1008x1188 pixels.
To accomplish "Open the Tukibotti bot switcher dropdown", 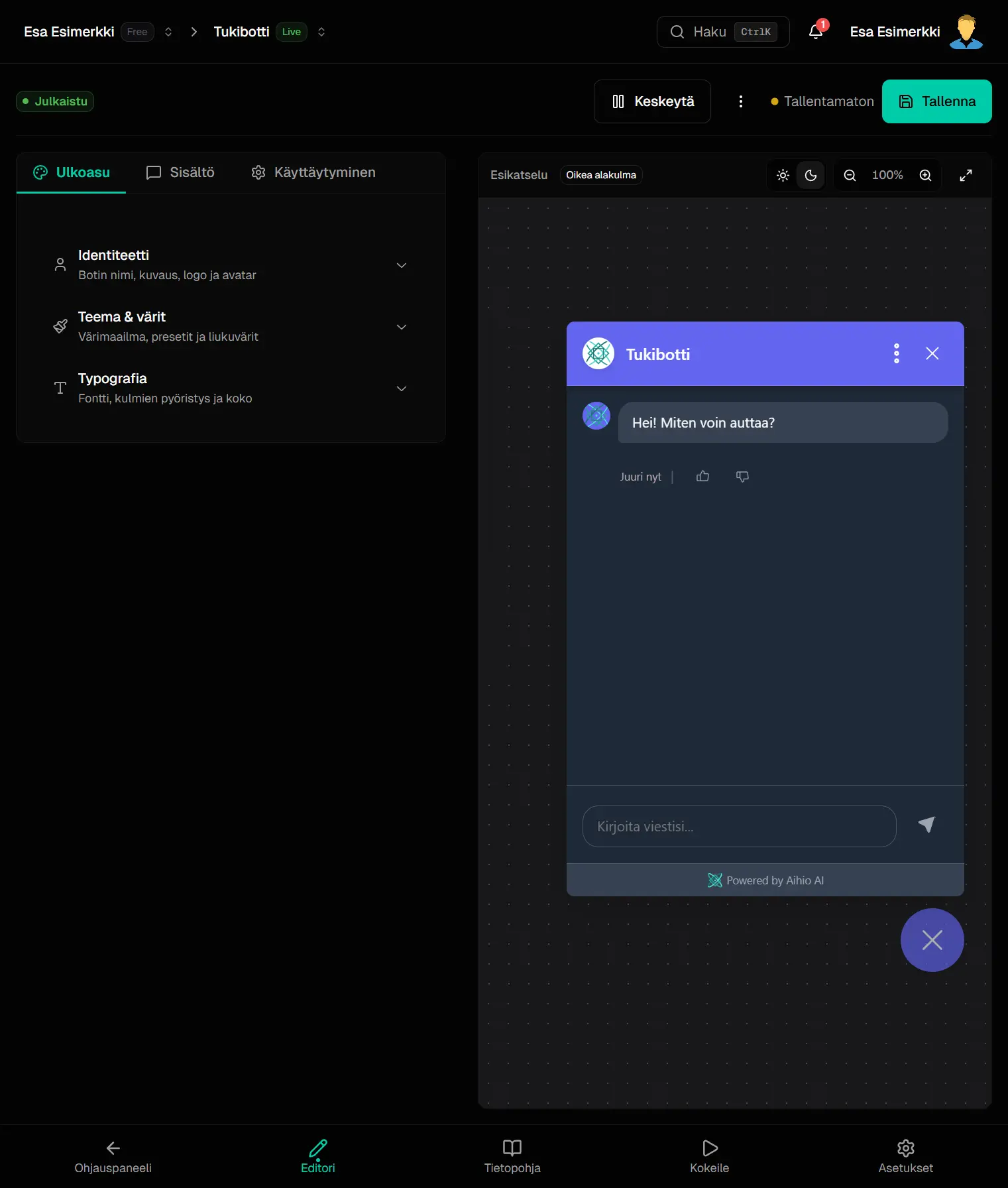I will pos(321,32).
